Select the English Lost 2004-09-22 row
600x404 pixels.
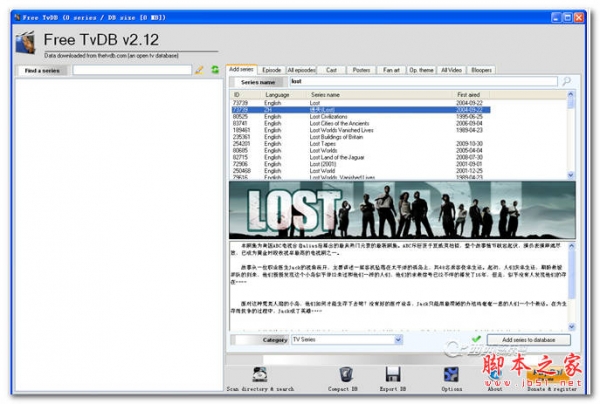click(360, 103)
